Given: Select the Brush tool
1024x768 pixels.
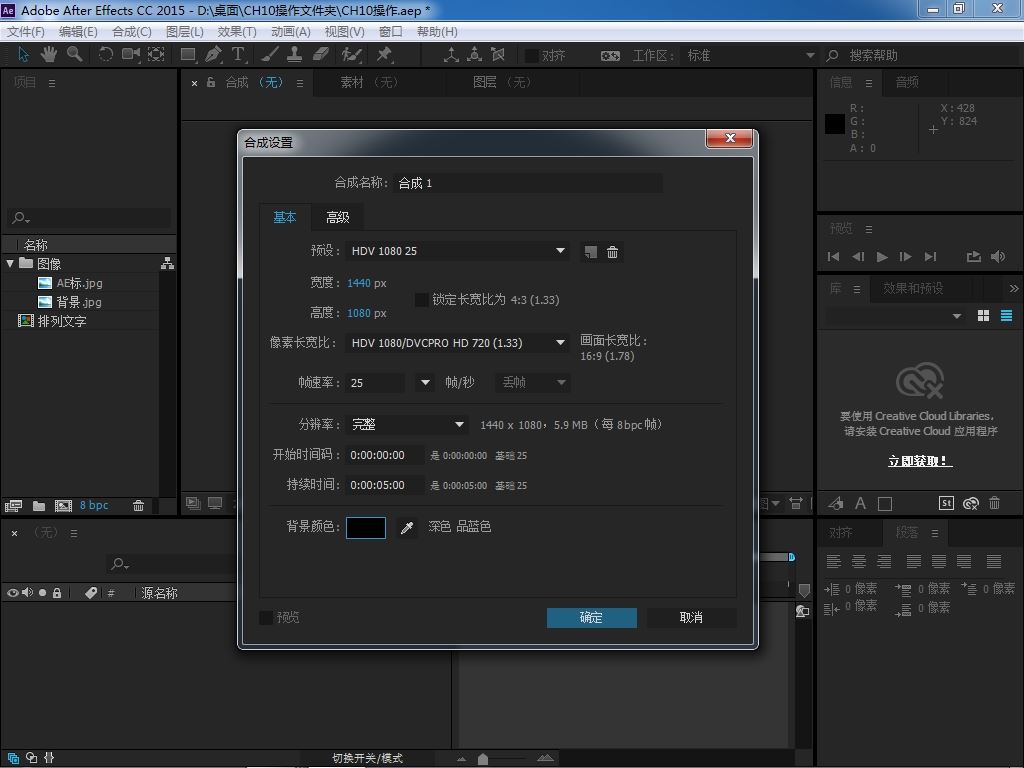Looking at the screenshot, I should coord(269,55).
